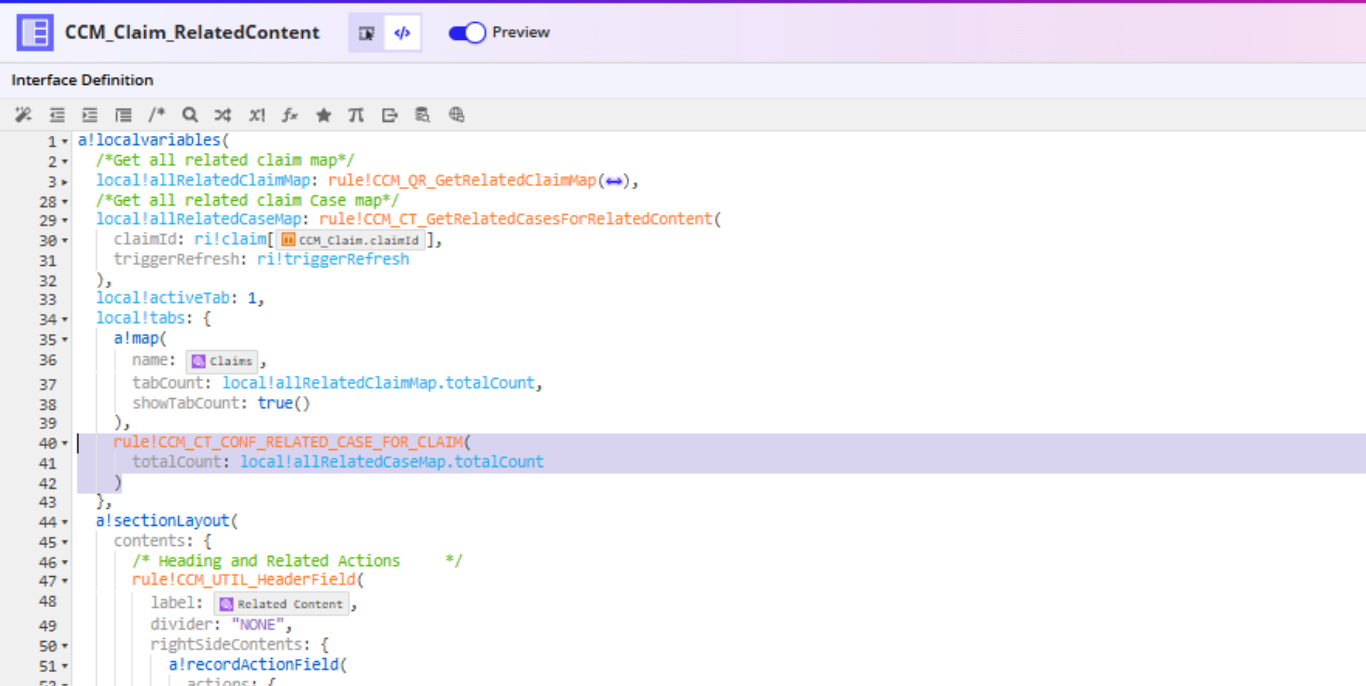The image size is (1366, 686).
Task: Collapse a!sectionLayout at line 44
Action: [x=66, y=522]
